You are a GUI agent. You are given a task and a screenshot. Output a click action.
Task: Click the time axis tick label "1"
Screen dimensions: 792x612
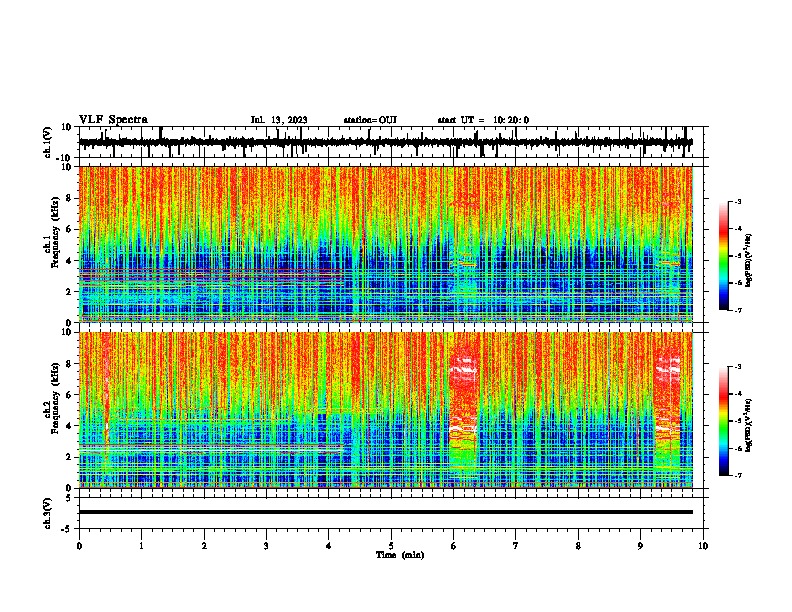(141, 546)
